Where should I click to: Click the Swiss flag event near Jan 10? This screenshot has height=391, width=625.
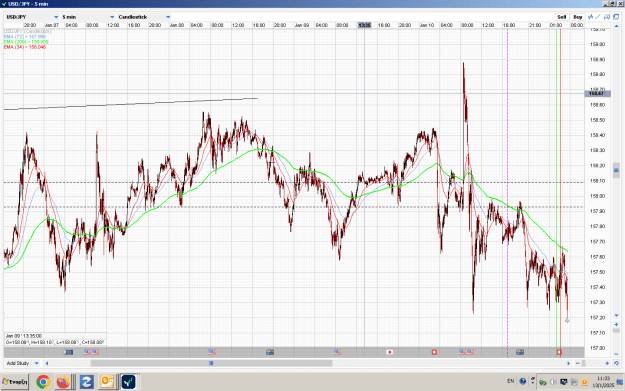[434, 352]
